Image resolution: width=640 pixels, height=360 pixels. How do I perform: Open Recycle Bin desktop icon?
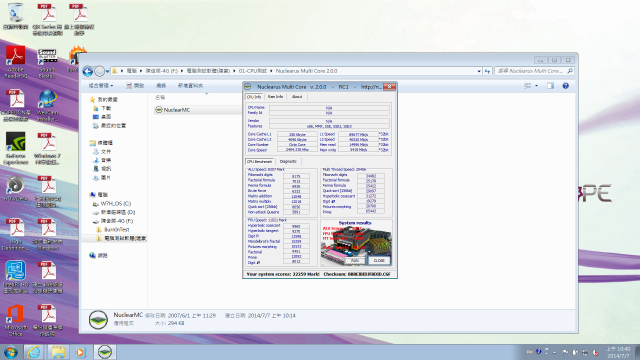coord(16,16)
